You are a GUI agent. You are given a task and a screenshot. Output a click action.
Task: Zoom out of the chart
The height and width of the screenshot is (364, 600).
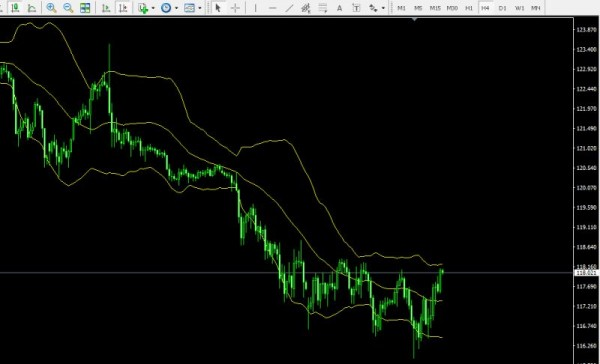pos(68,8)
